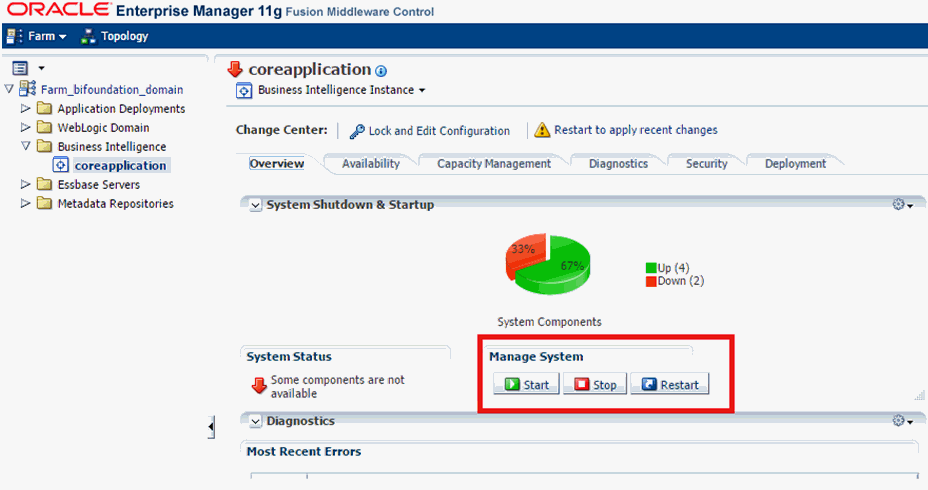
Task: Open the tree view options dropdown arrow
Action: [41, 68]
